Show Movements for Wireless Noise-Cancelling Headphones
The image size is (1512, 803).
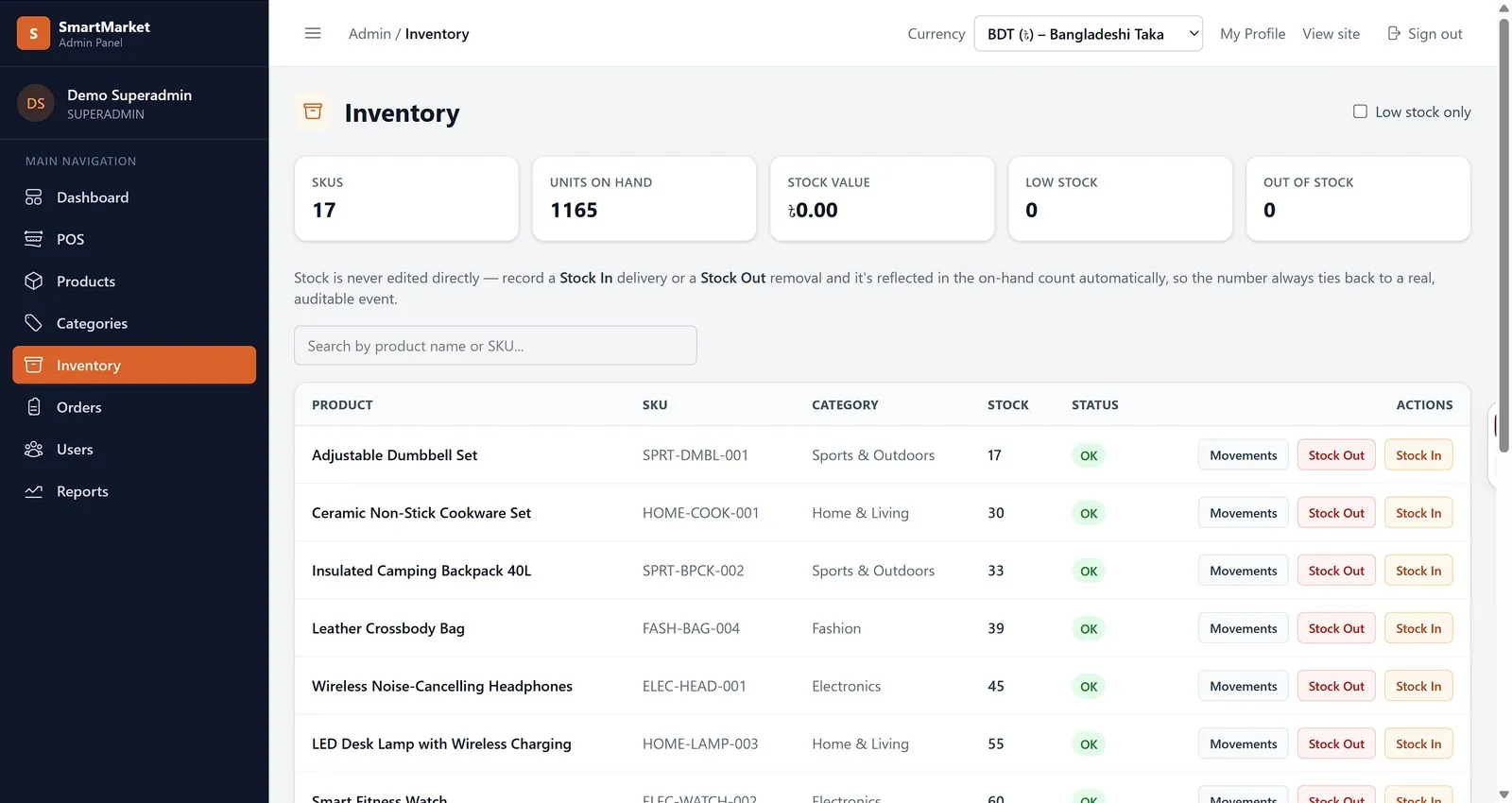point(1243,686)
